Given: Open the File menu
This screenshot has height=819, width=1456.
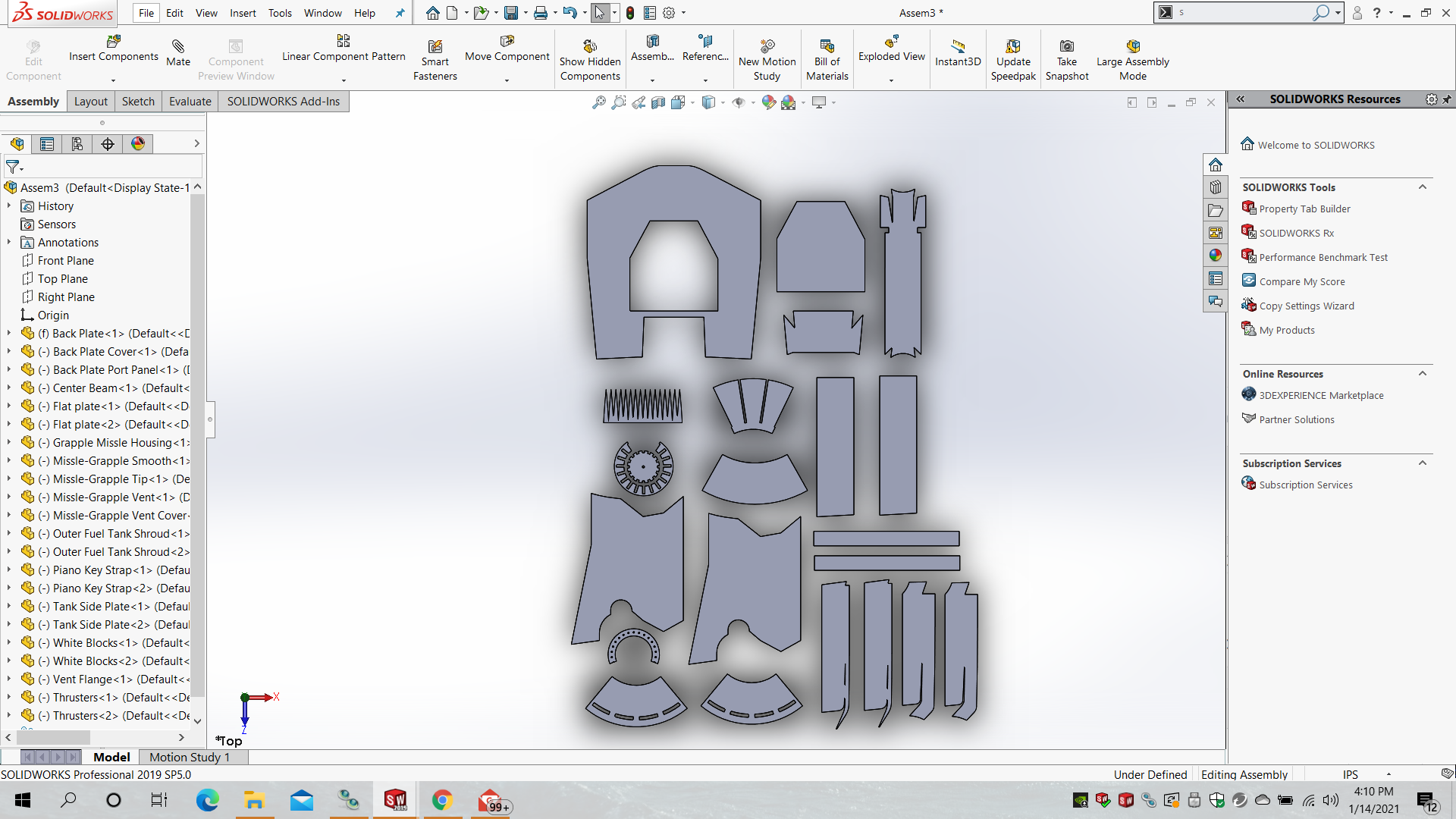Looking at the screenshot, I should tap(146, 13).
